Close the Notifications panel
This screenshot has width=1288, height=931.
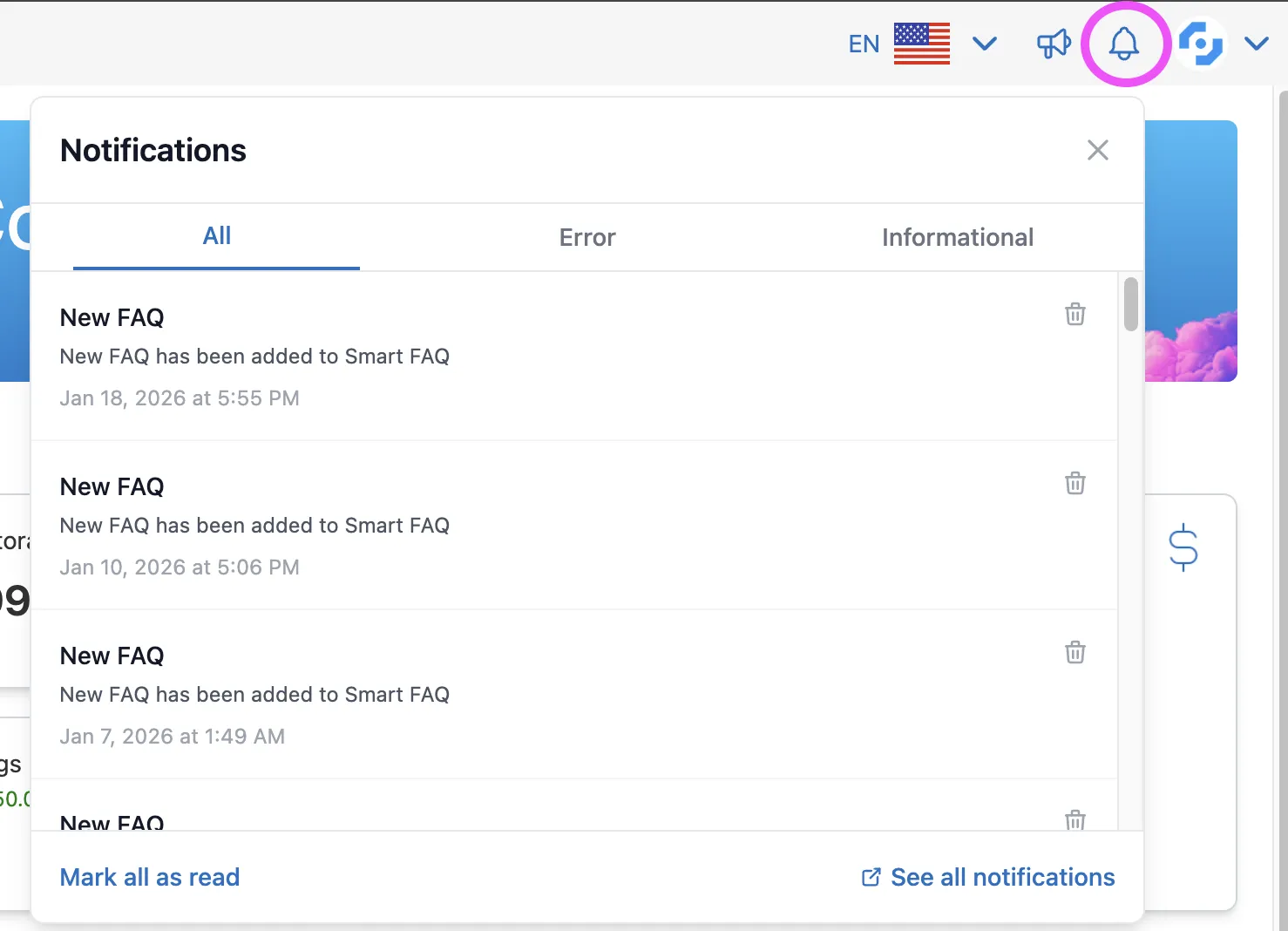pos(1097,150)
